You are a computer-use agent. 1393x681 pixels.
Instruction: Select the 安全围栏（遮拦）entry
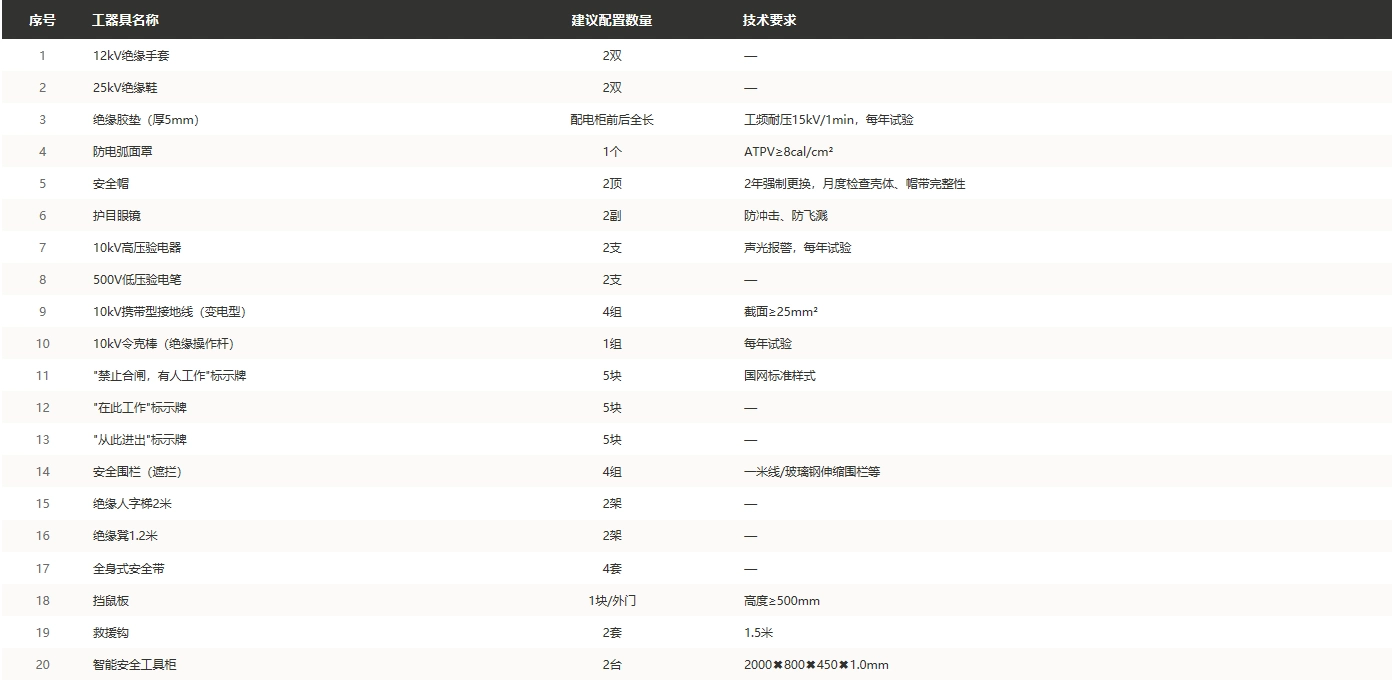point(137,472)
